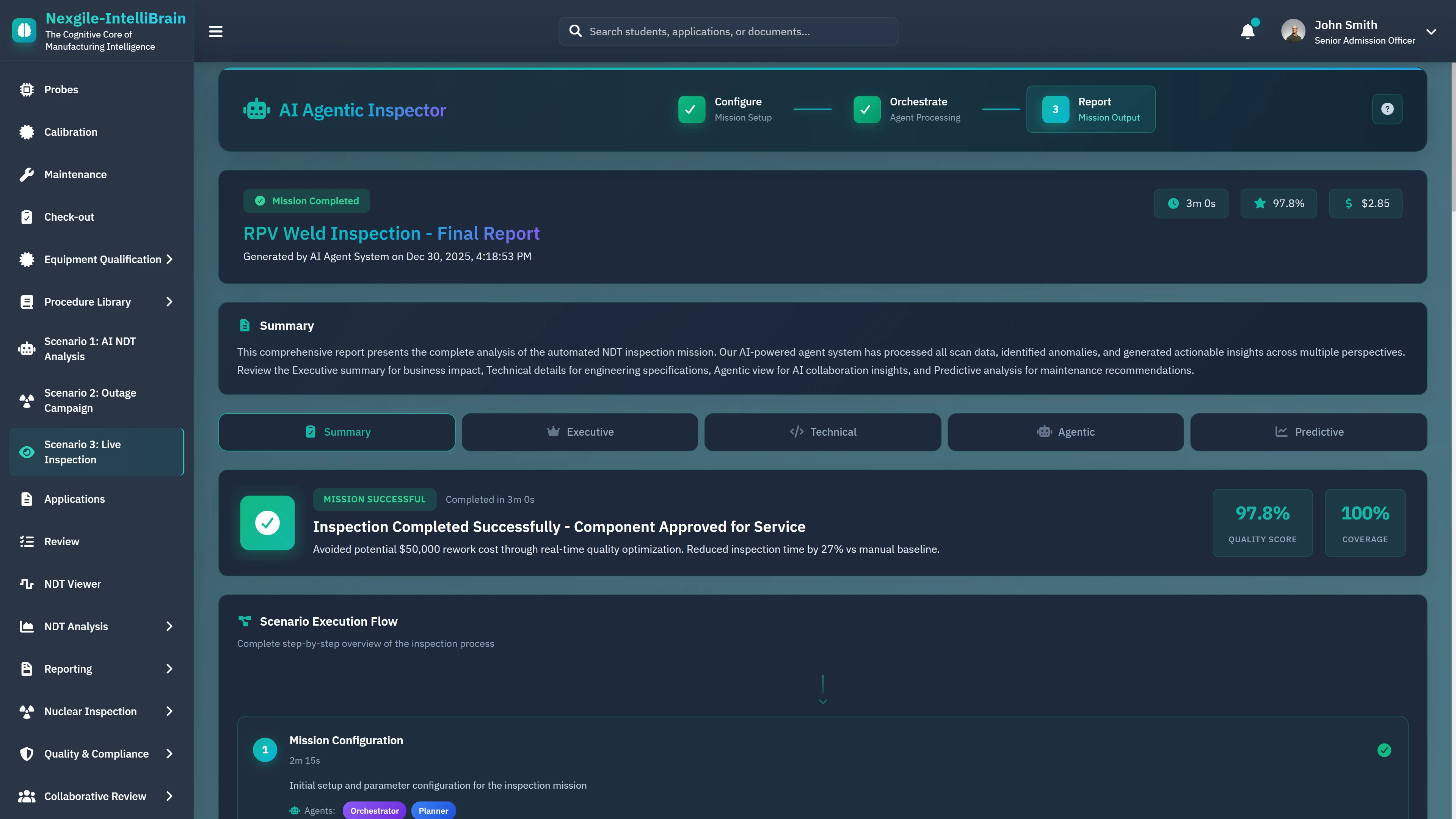
Task: Expand the Procedure Library submenu
Action: point(169,302)
